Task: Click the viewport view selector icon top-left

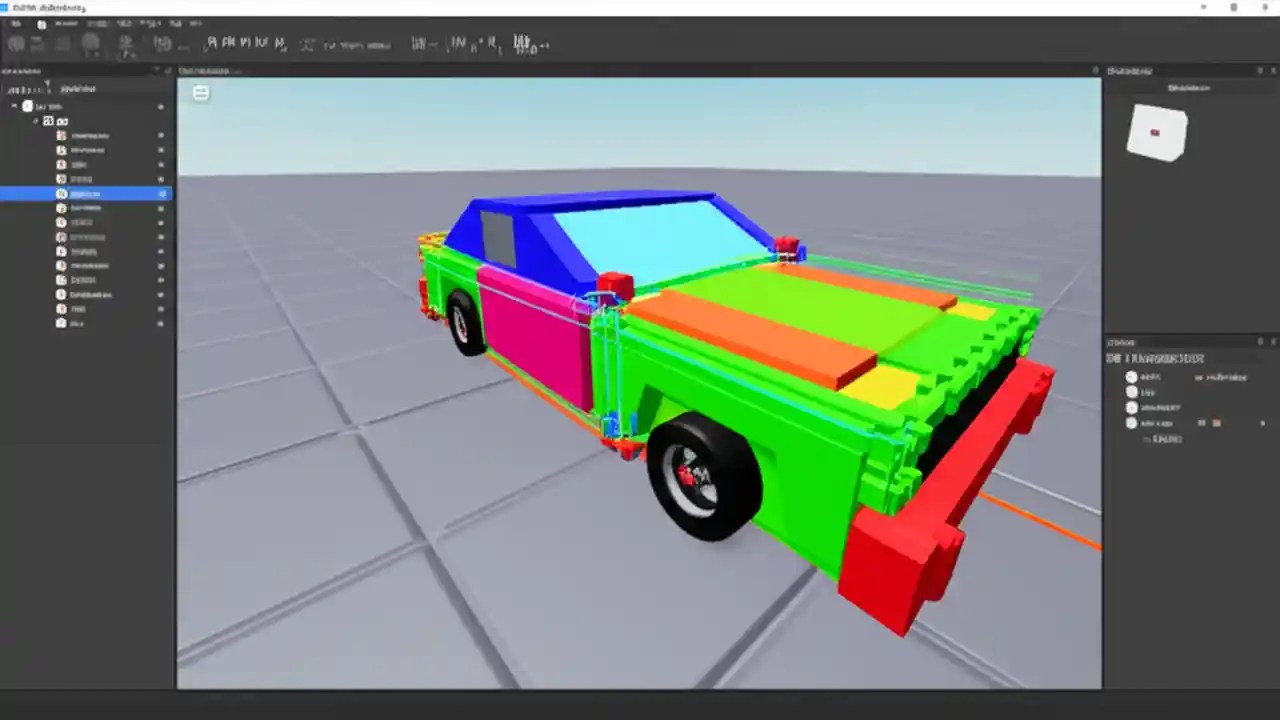Action: coord(201,92)
